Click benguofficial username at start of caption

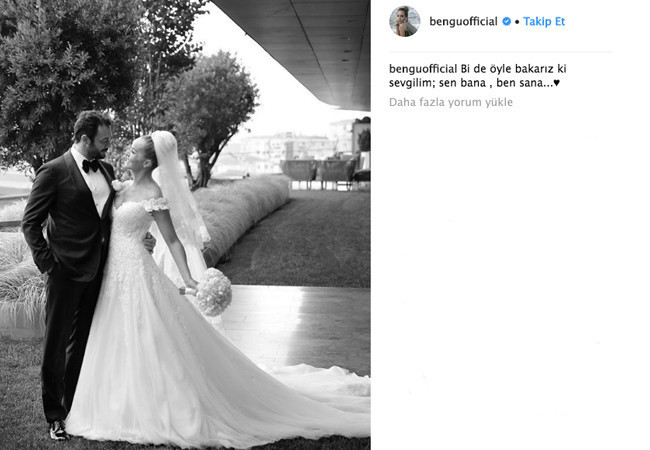tap(423, 69)
